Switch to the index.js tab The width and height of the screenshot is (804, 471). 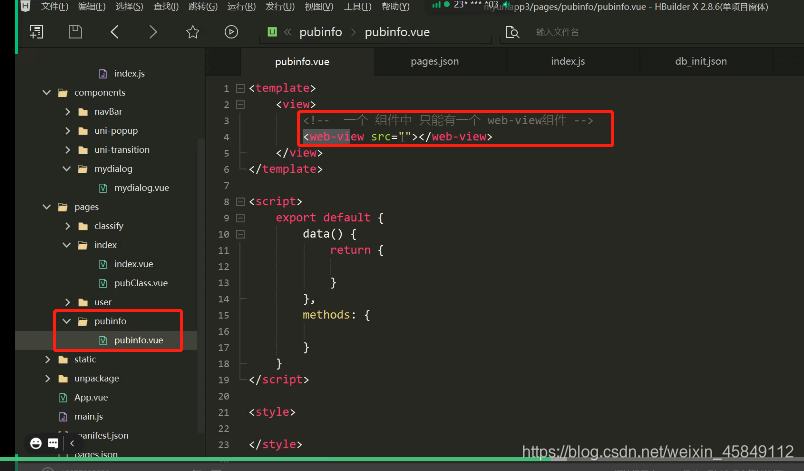pos(568,62)
